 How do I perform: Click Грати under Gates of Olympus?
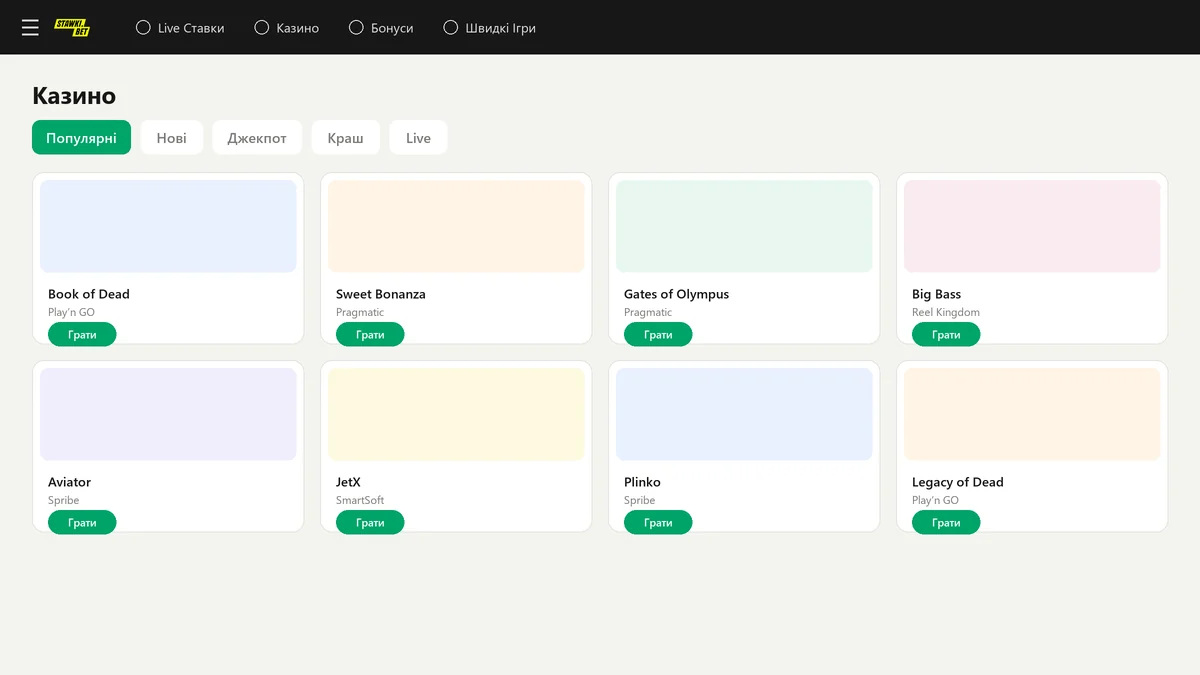coord(658,335)
